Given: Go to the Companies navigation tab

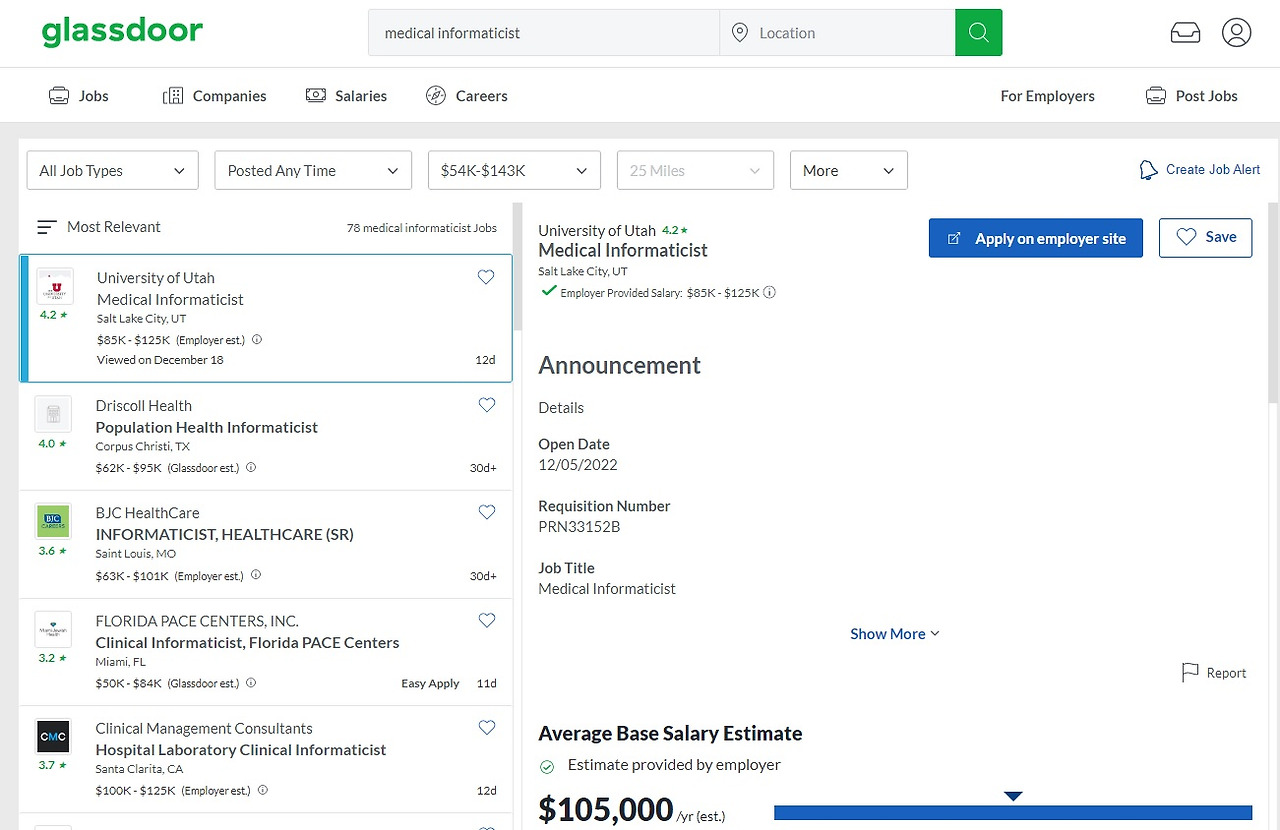Looking at the screenshot, I should pos(215,96).
